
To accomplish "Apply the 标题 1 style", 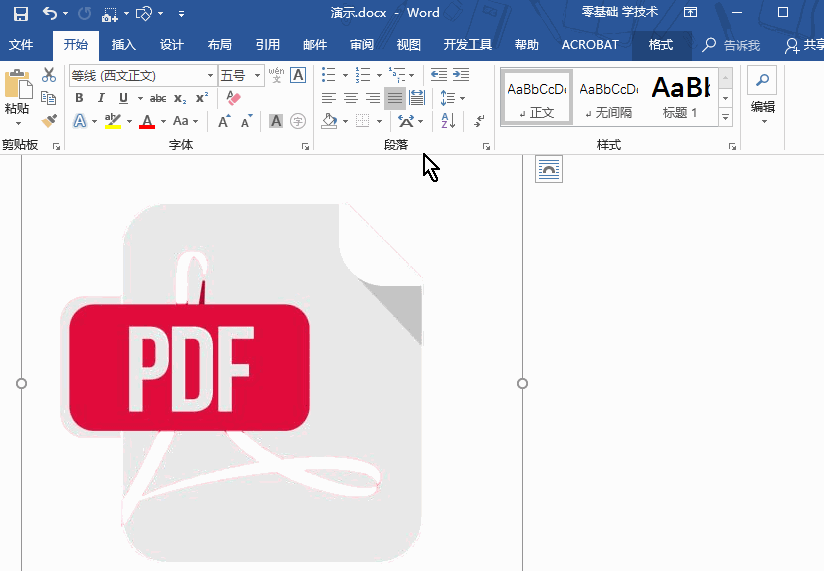I will (681, 98).
